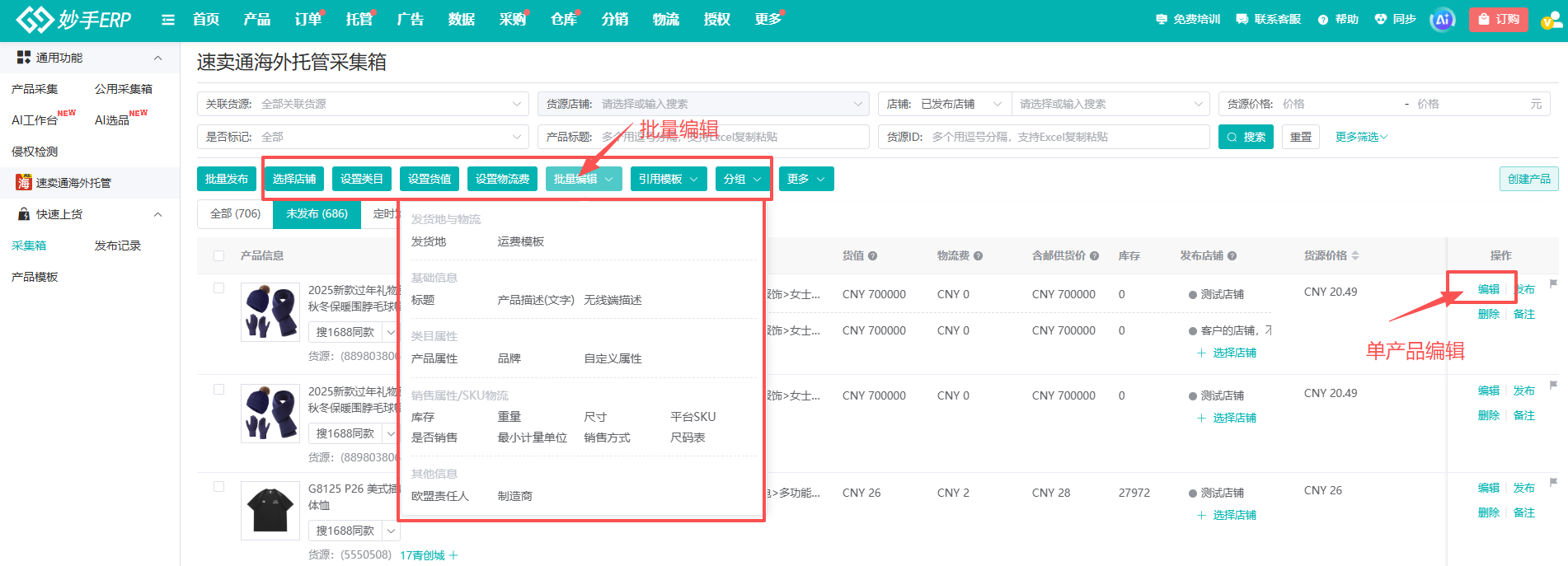Click 删除 for the first product

pos(1489,314)
